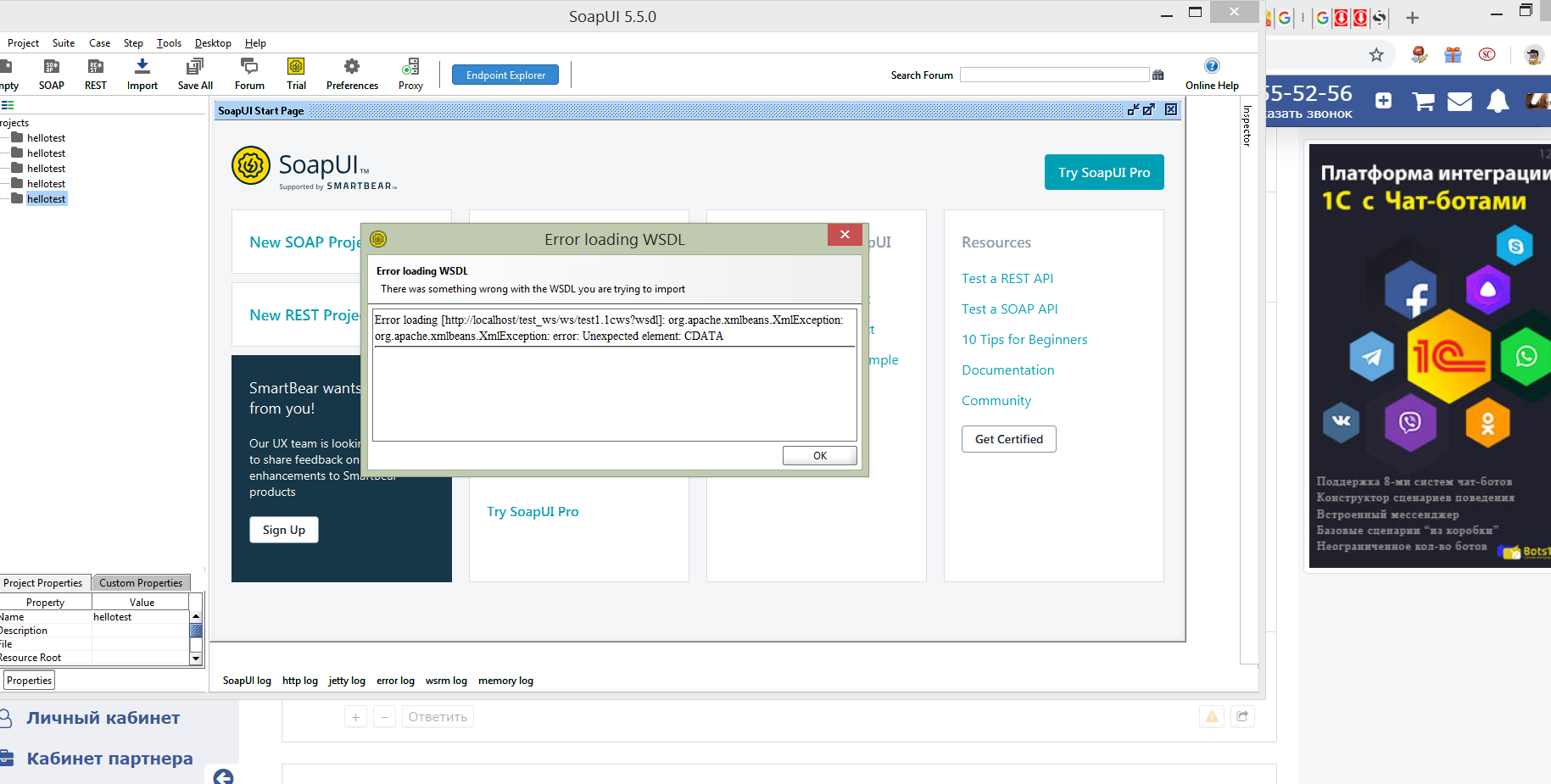Switch to Custom Properties tab
This screenshot has width=1551, height=784.
tap(141, 583)
